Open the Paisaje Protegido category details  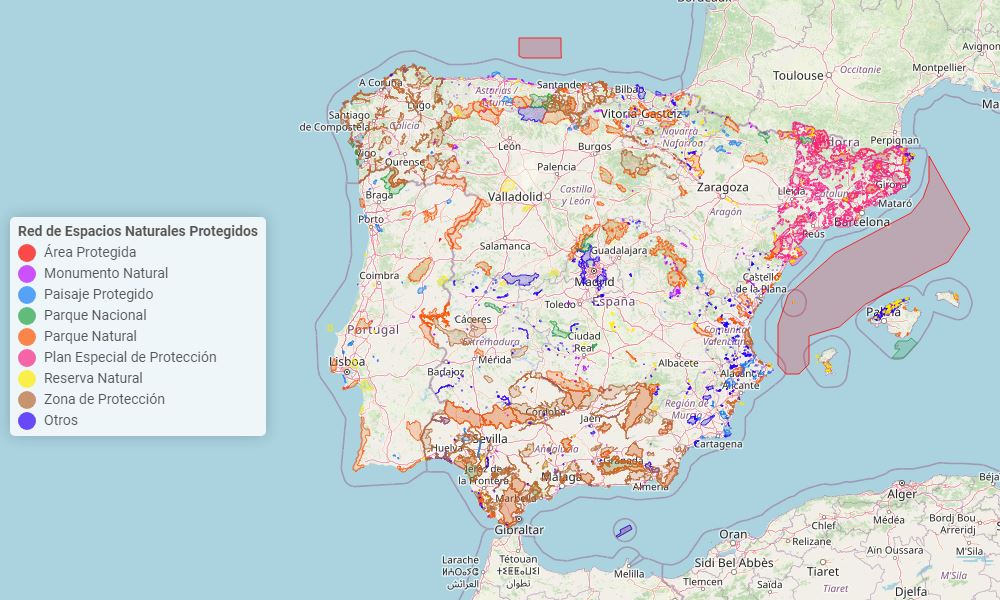point(99,294)
